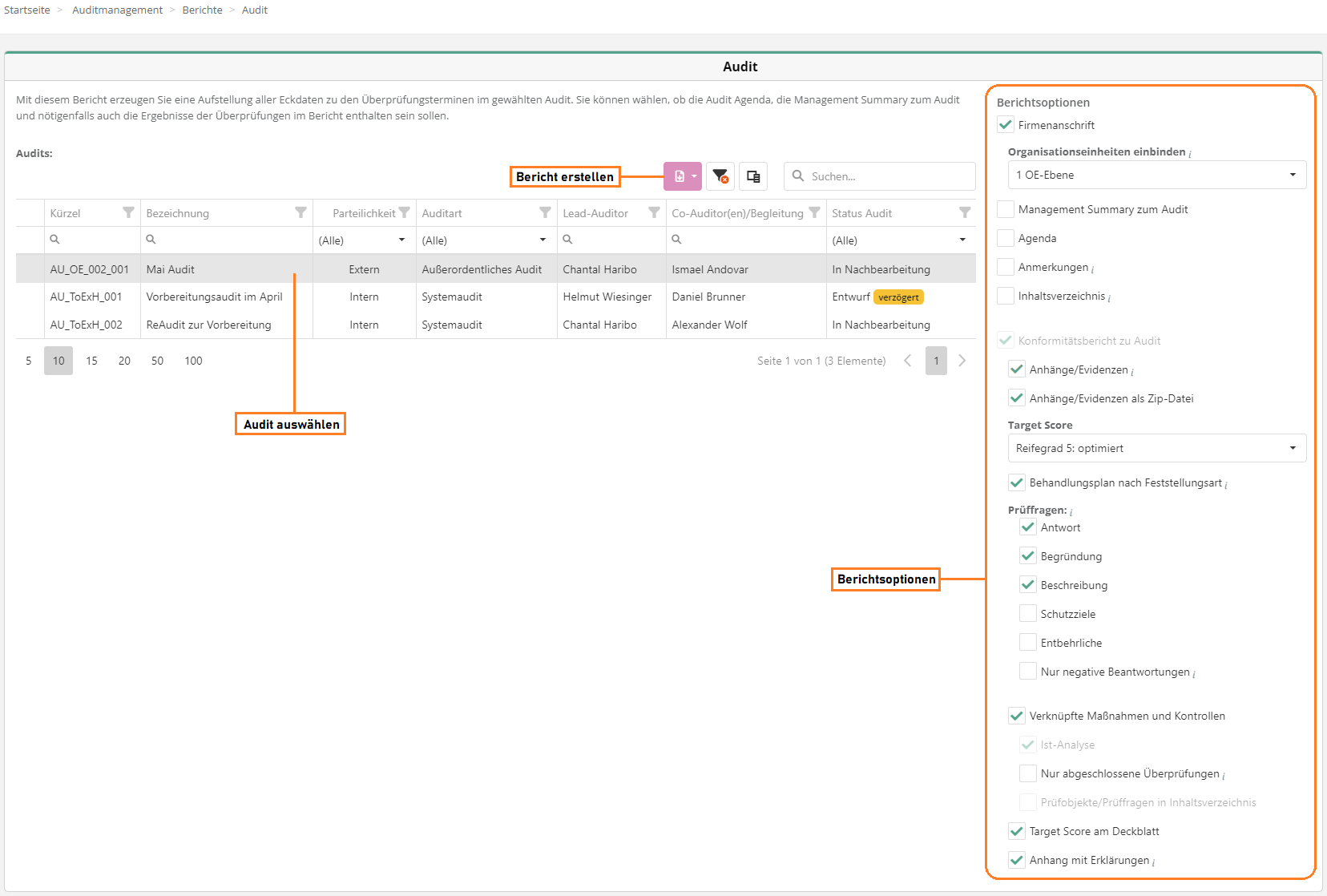Click filter icon in Status Audit header
The image size is (1327, 896).
(965, 212)
